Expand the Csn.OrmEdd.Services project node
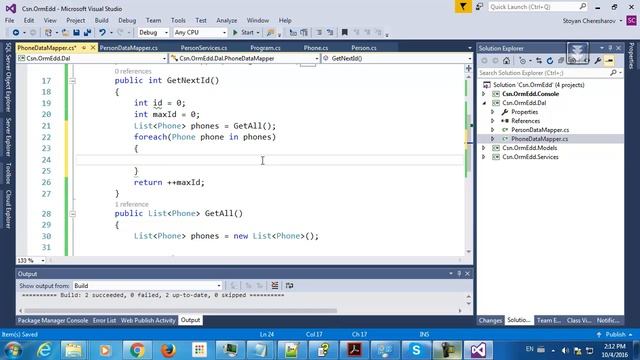This screenshot has height=360, width=640. pos(484,157)
